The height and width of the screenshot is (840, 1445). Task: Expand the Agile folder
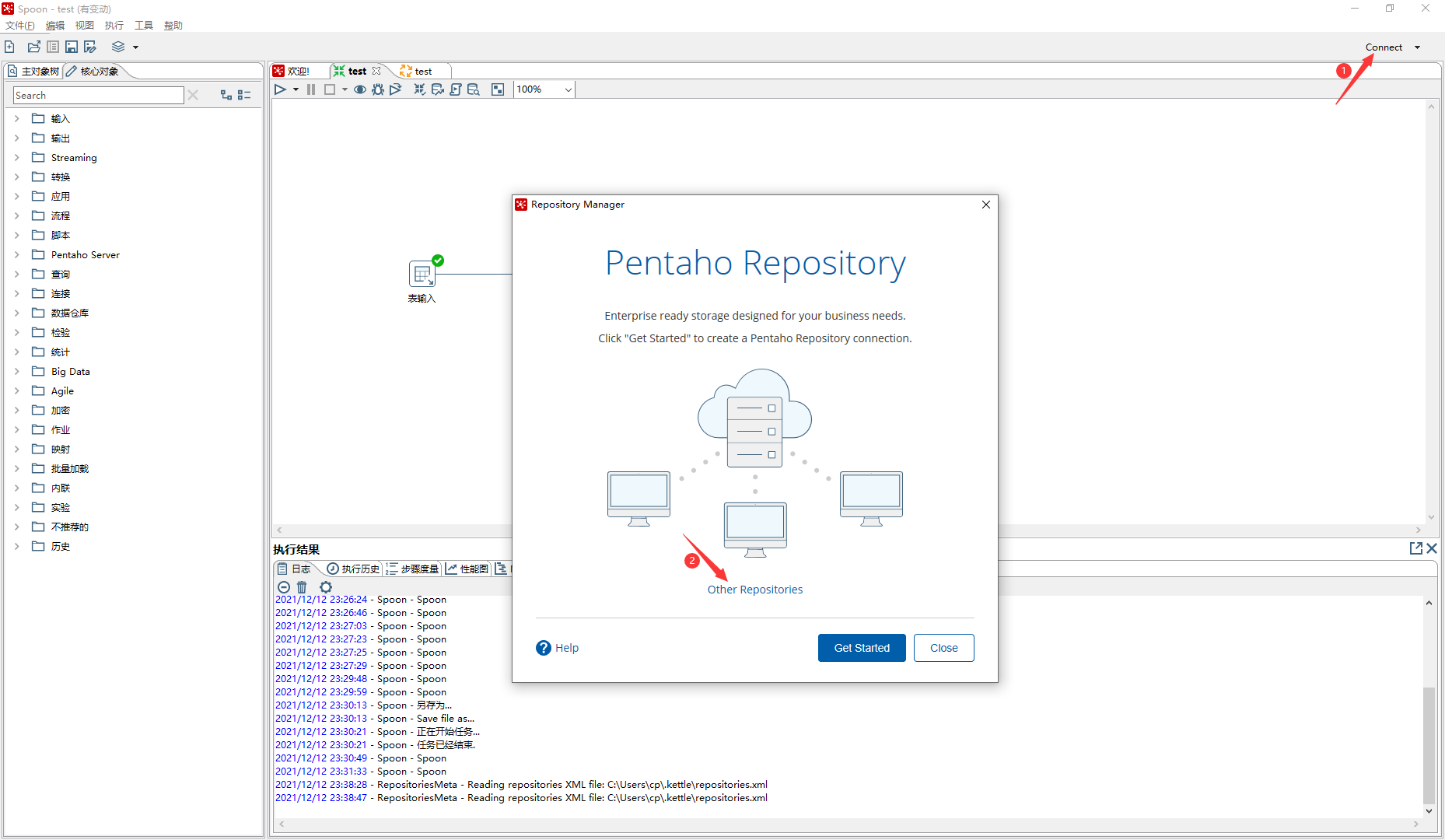16,390
